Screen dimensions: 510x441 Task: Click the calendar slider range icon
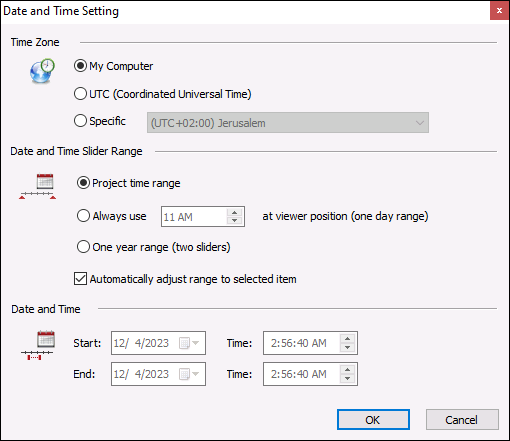click(x=37, y=186)
